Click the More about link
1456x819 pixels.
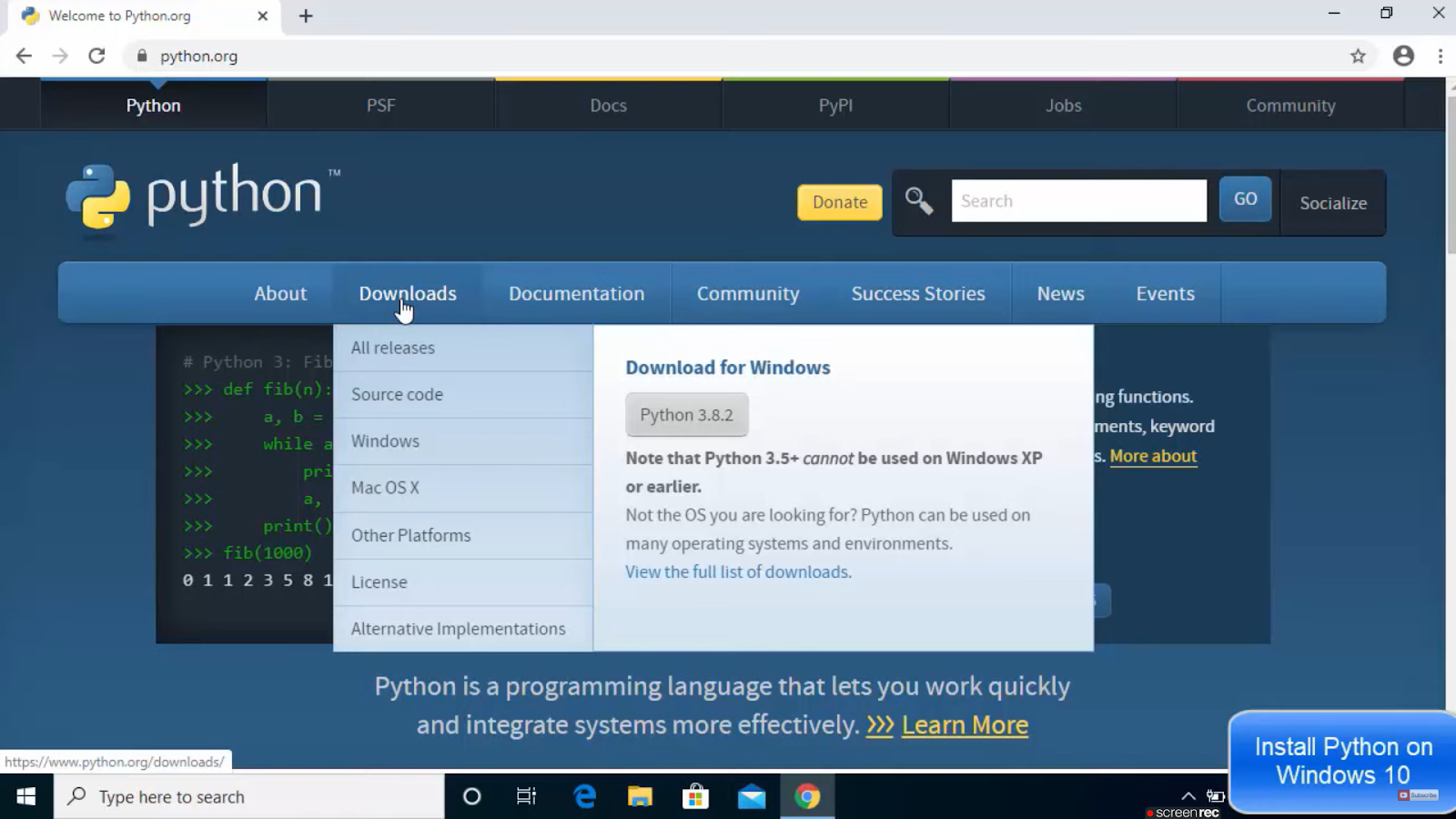(1153, 456)
